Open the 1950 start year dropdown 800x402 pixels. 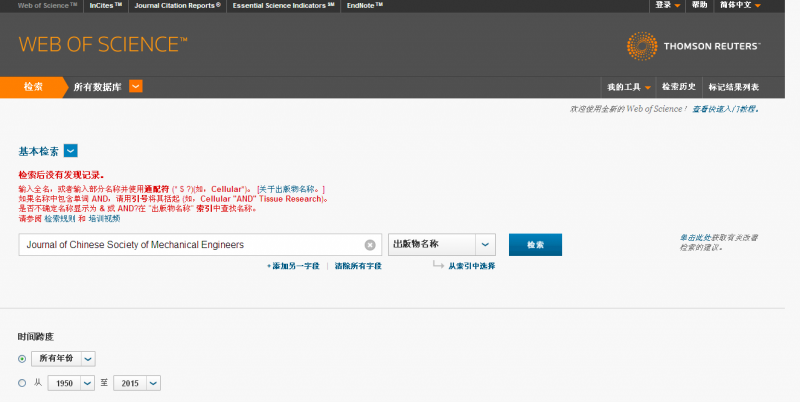pos(71,383)
